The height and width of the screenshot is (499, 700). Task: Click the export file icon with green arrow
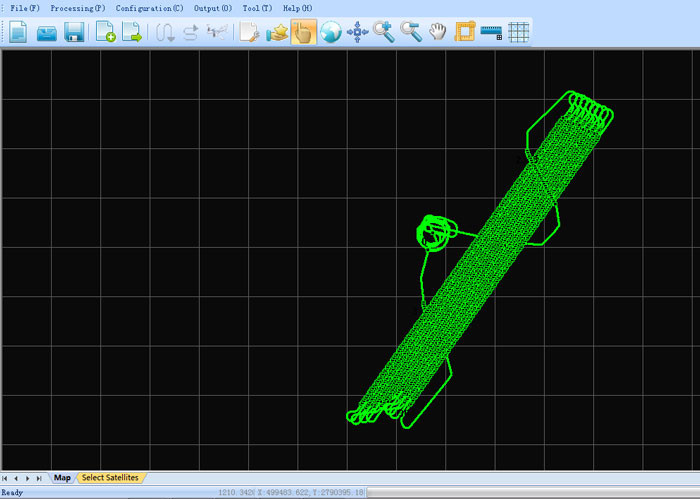point(132,32)
